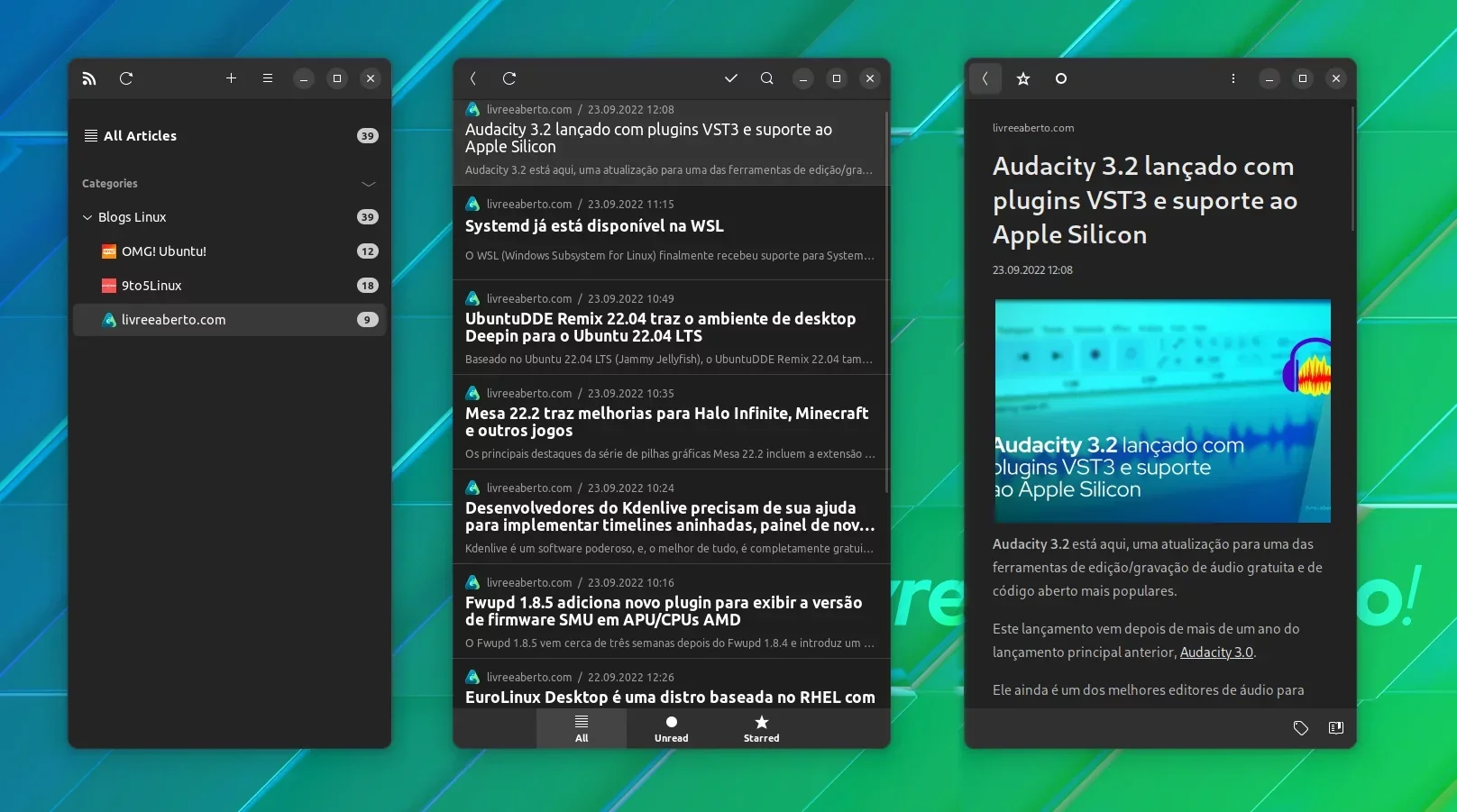Click favicon of the Mesa 22.2 article row
1457x812 pixels.
coord(472,393)
